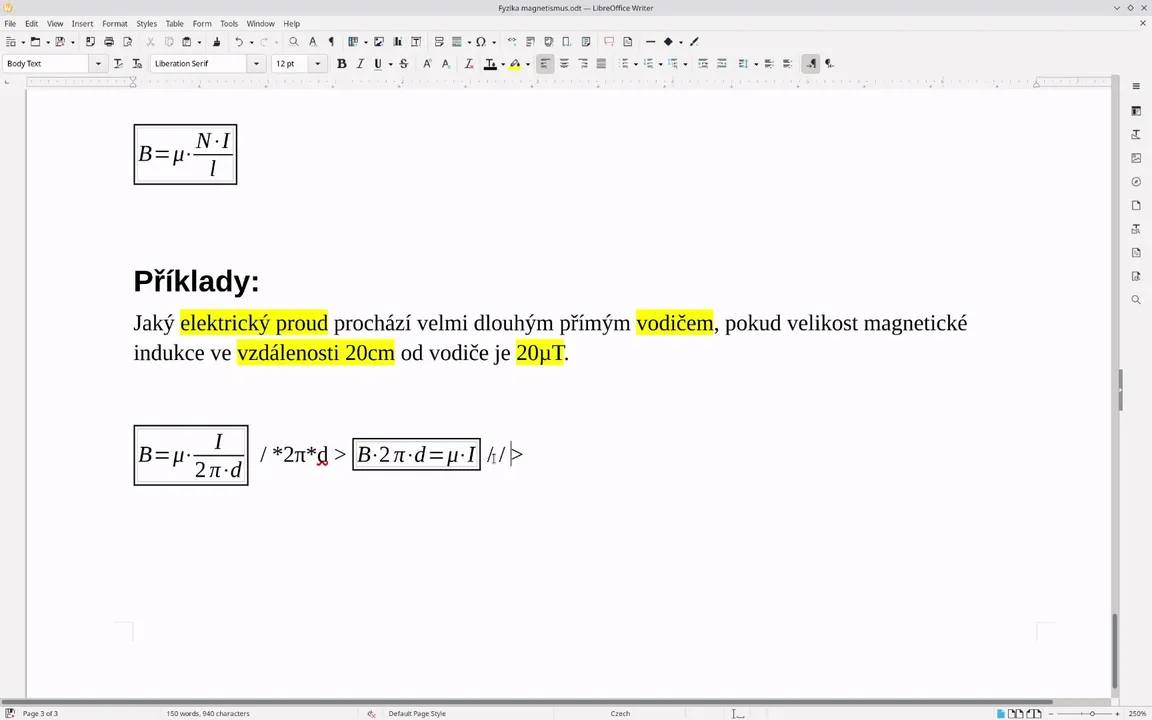Insert a text box from toolbar
The height and width of the screenshot is (720, 1152).
click(416, 42)
